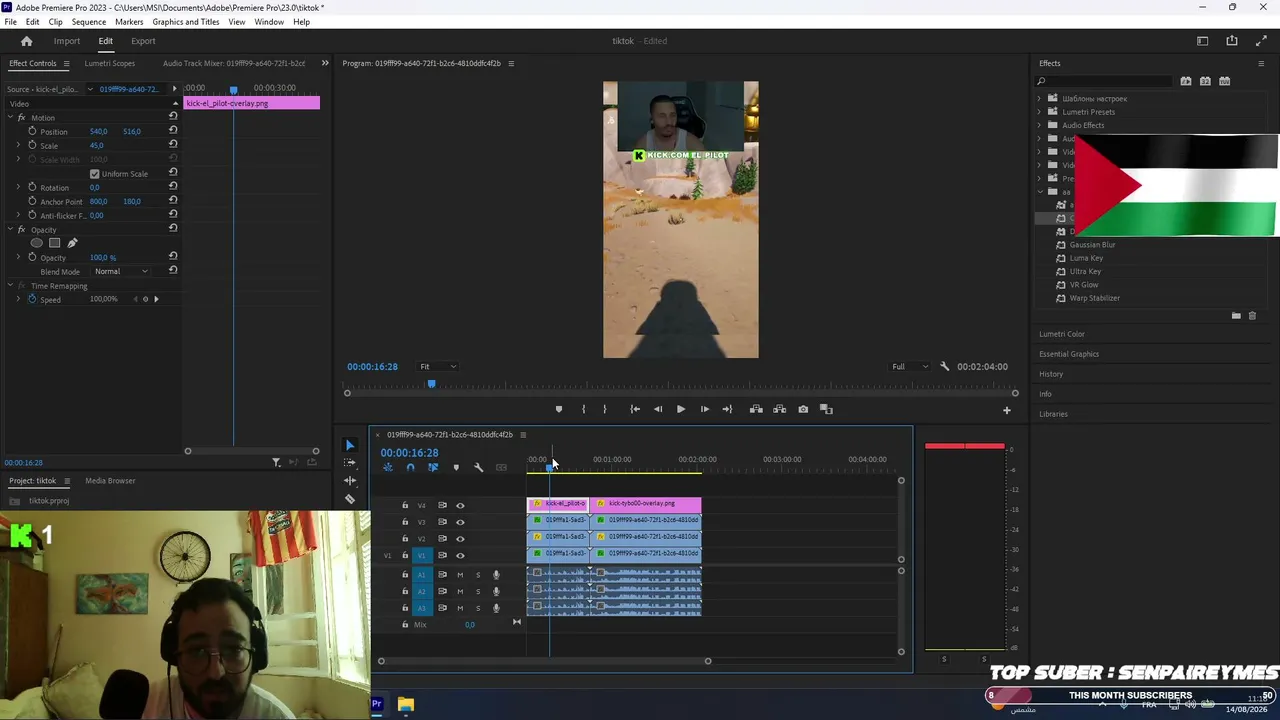Reset the Position parameter

click(x=173, y=131)
